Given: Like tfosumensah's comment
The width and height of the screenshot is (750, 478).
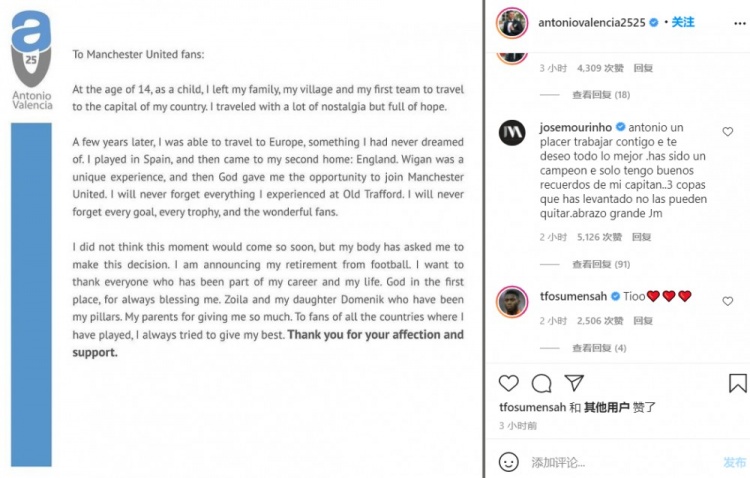Looking at the screenshot, I should click(728, 299).
